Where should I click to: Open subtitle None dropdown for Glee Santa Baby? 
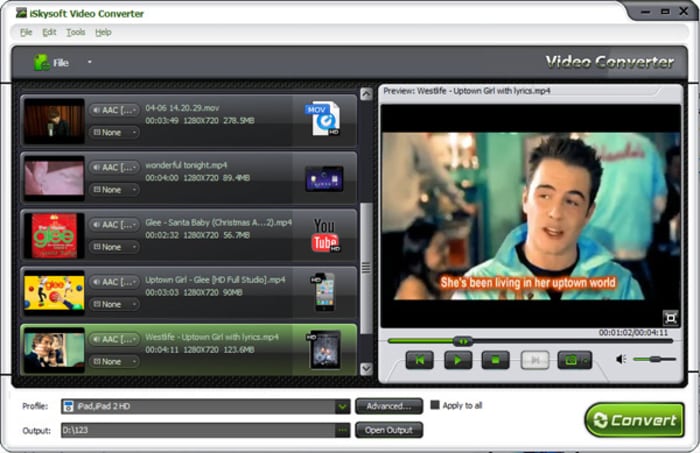(115, 246)
